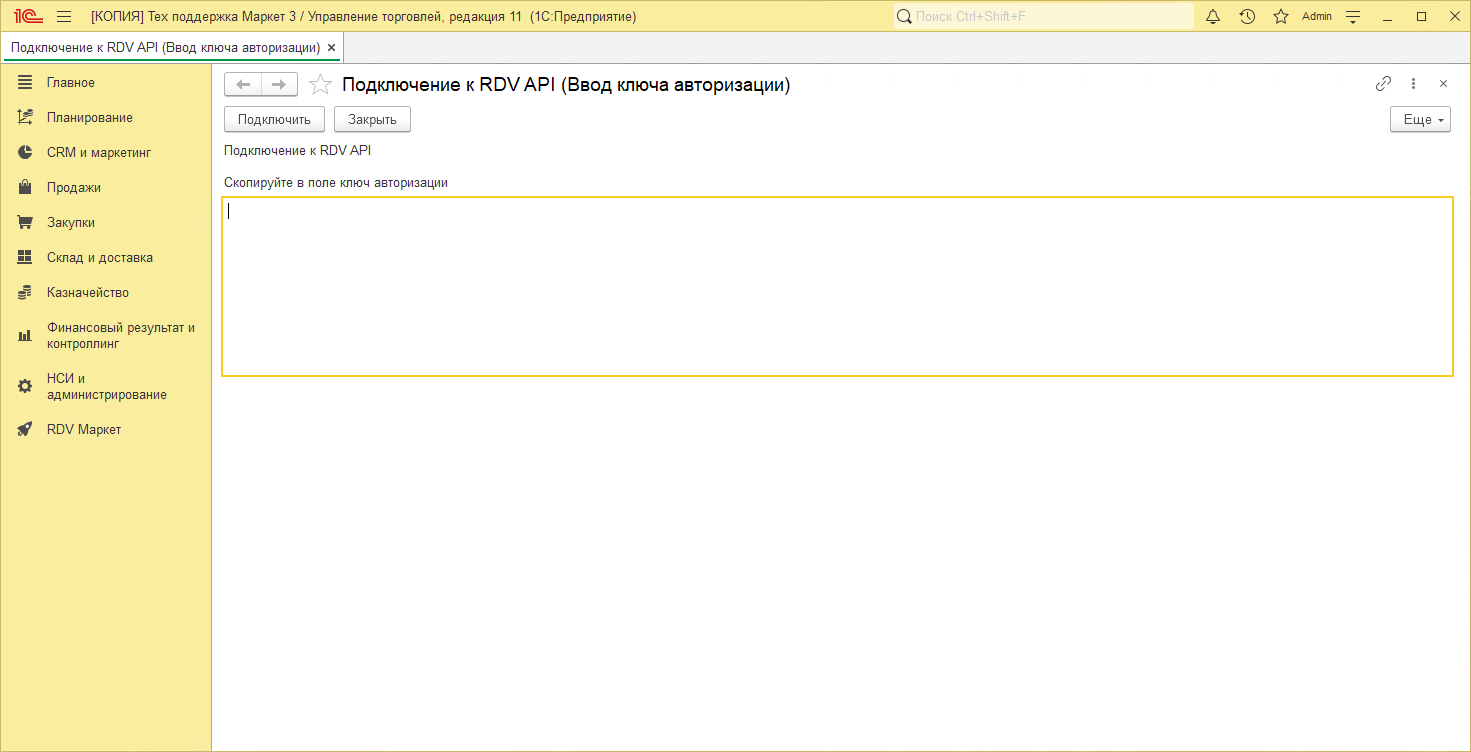1471x752 pixels.
Task: Add page to favorites star
Action: point(320,85)
